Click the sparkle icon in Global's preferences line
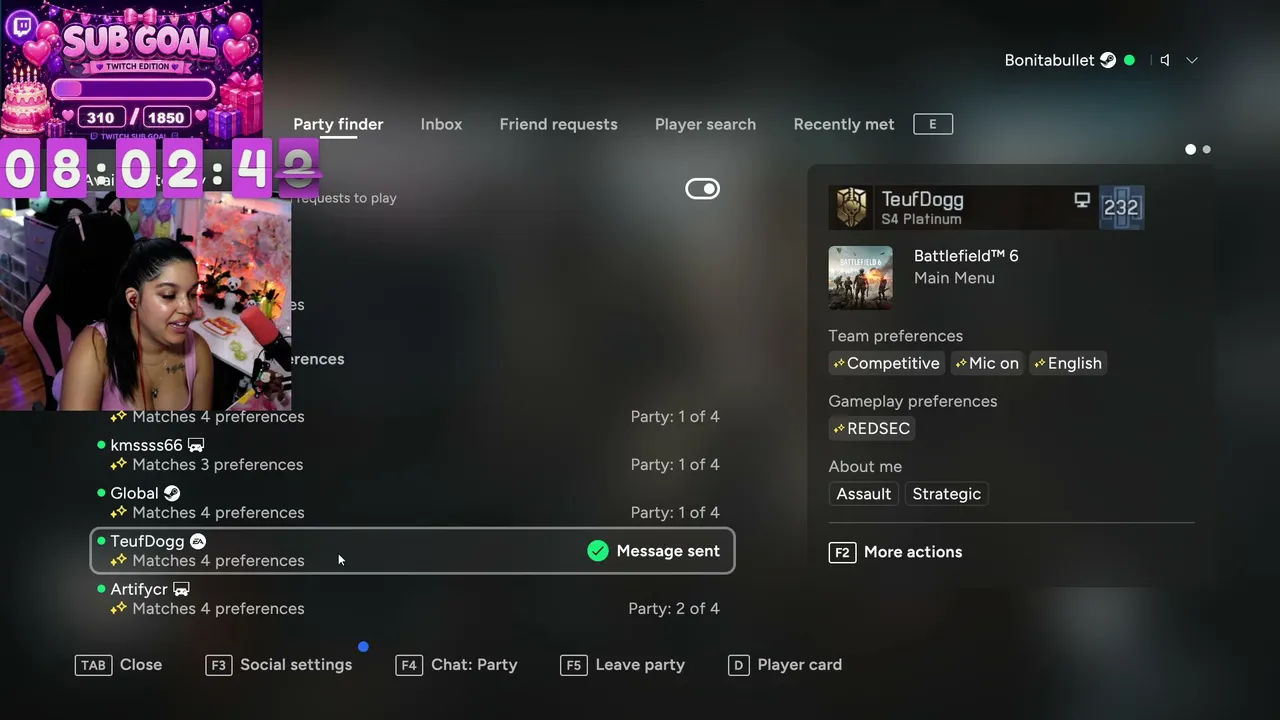The height and width of the screenshot is (720, 1280). pos(119,512)
